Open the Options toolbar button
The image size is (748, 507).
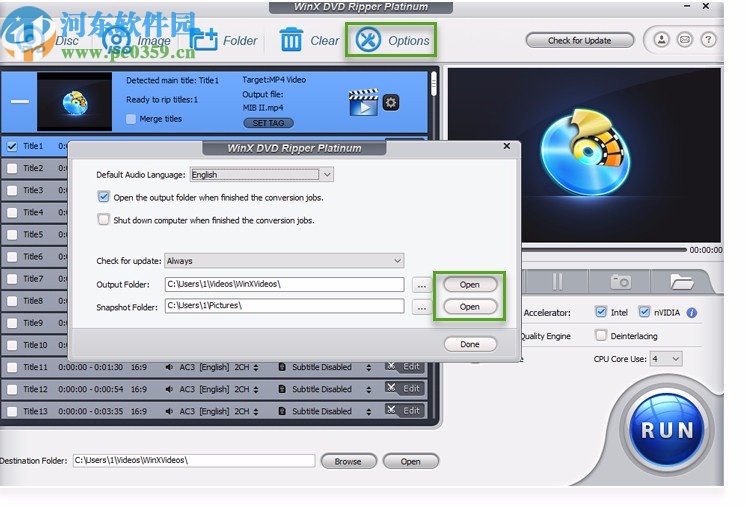pos(391,40)
